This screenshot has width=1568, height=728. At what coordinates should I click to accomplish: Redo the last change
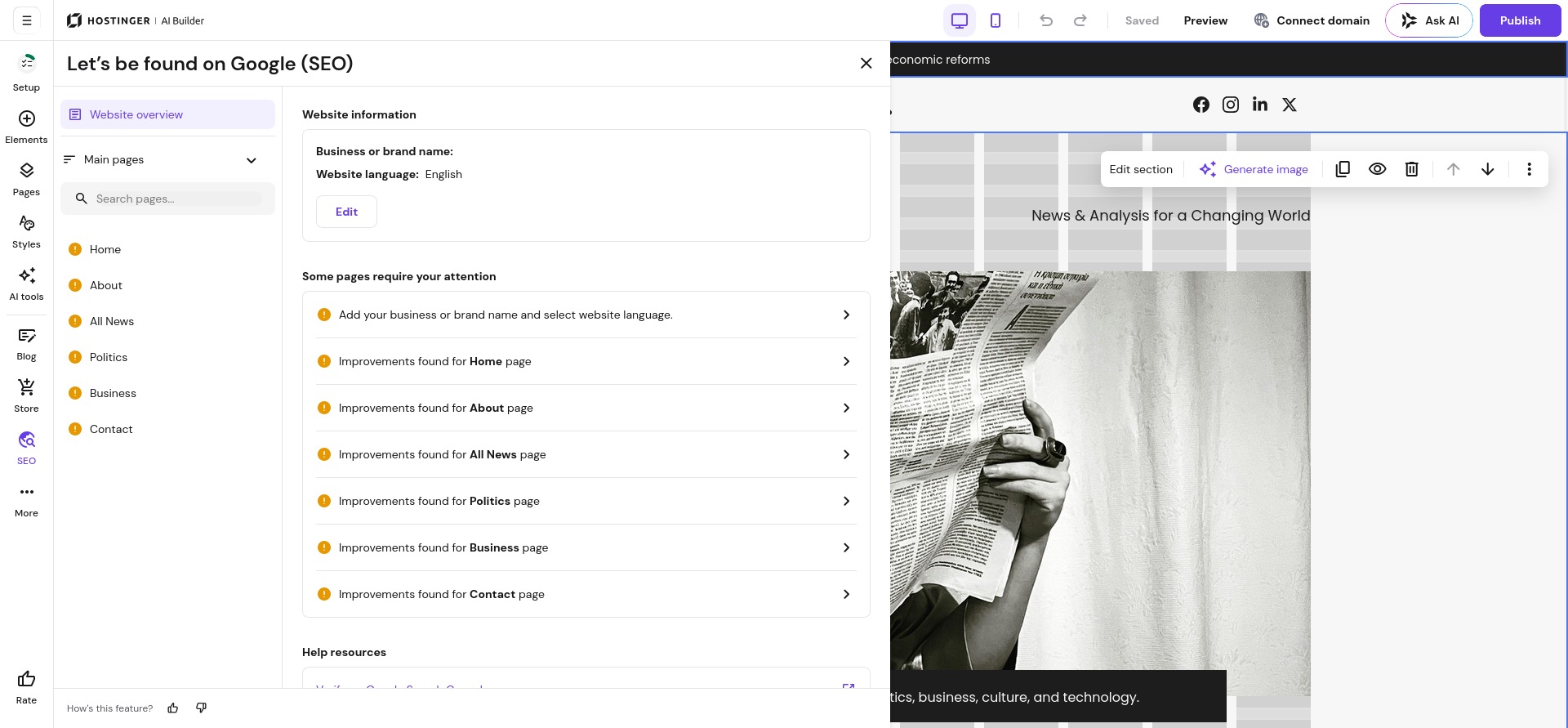pyautogui.click(x=1080, y=20)
